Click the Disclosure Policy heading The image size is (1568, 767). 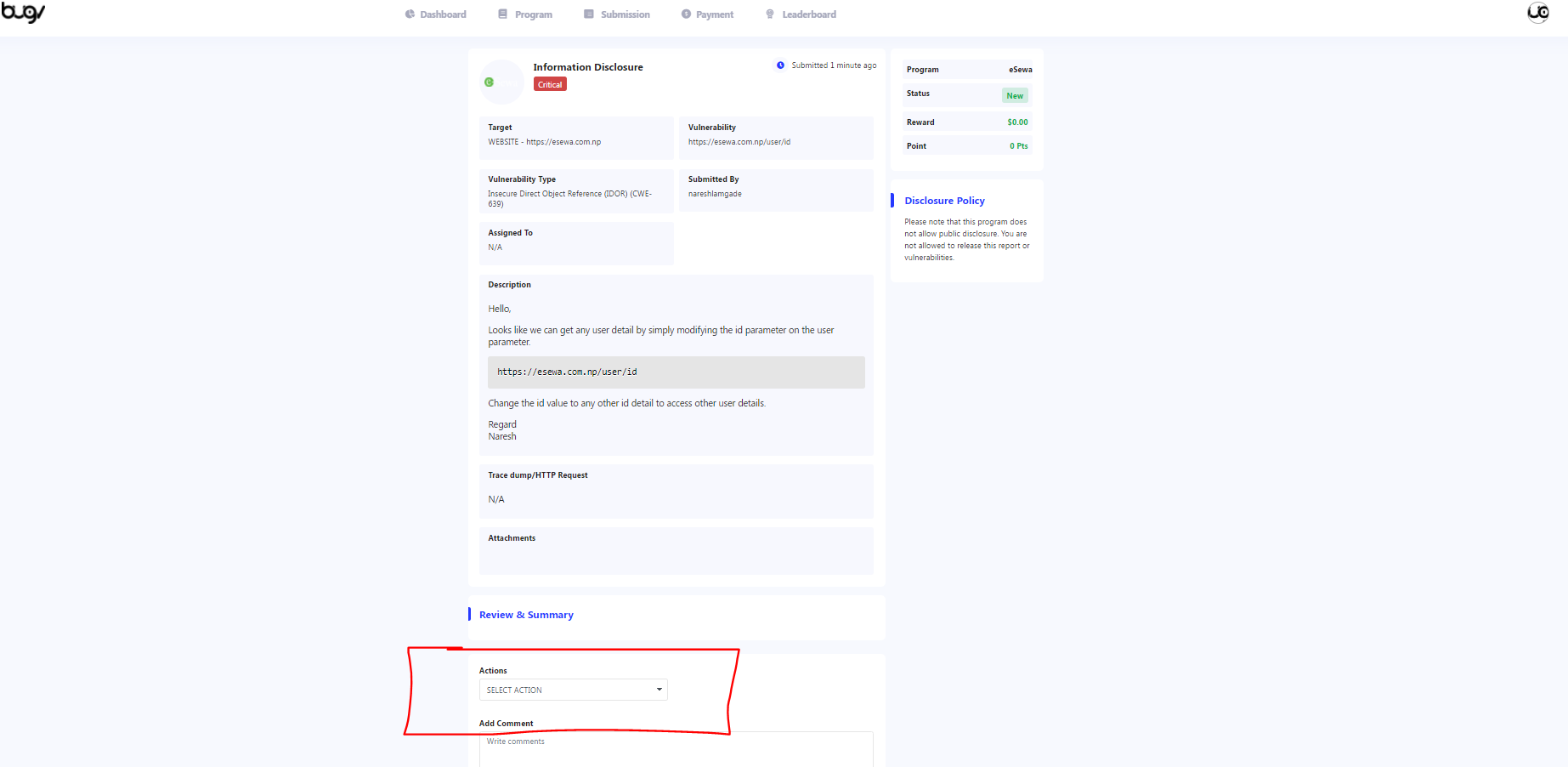(x=944, y=201)
